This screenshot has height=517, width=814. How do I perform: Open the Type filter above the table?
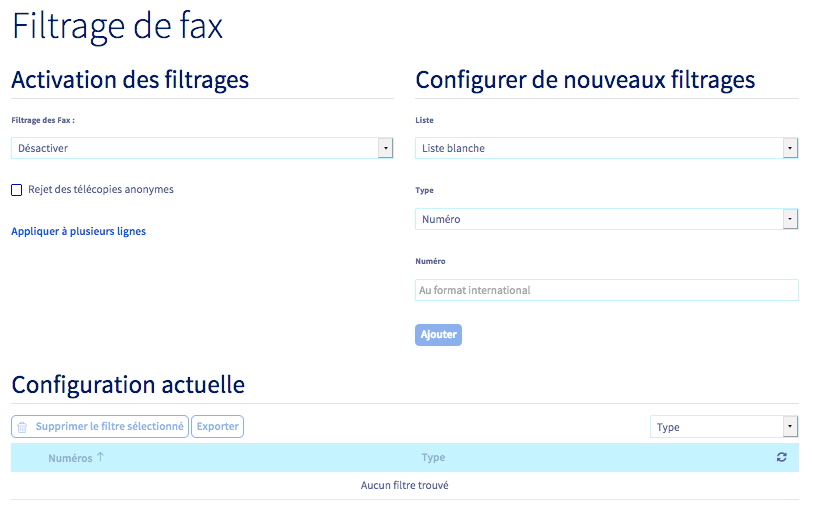tap(715, 427)
